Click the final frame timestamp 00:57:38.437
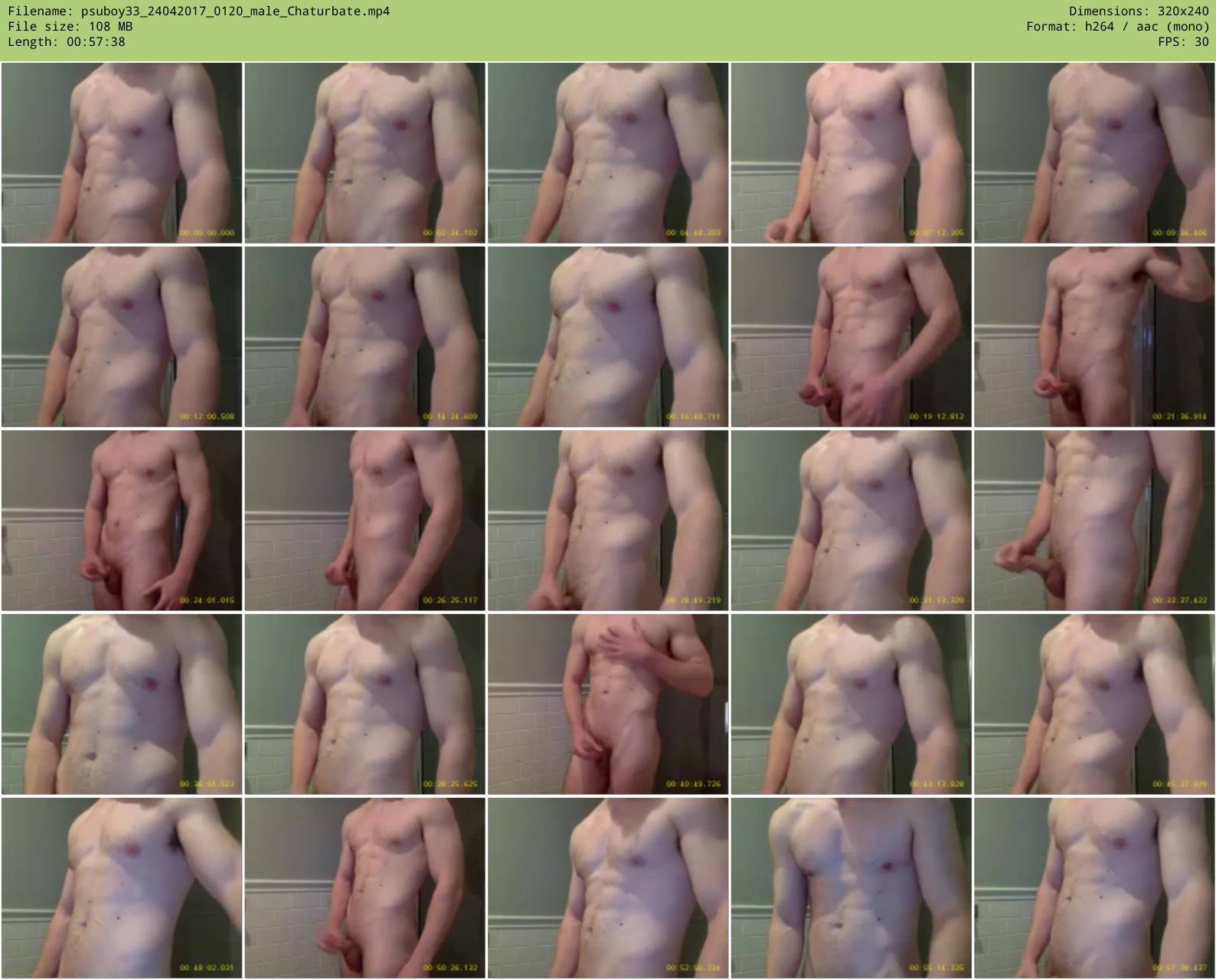This screenshot has width=1216, height=980. pyautogui.click(x=1179, y=968)
